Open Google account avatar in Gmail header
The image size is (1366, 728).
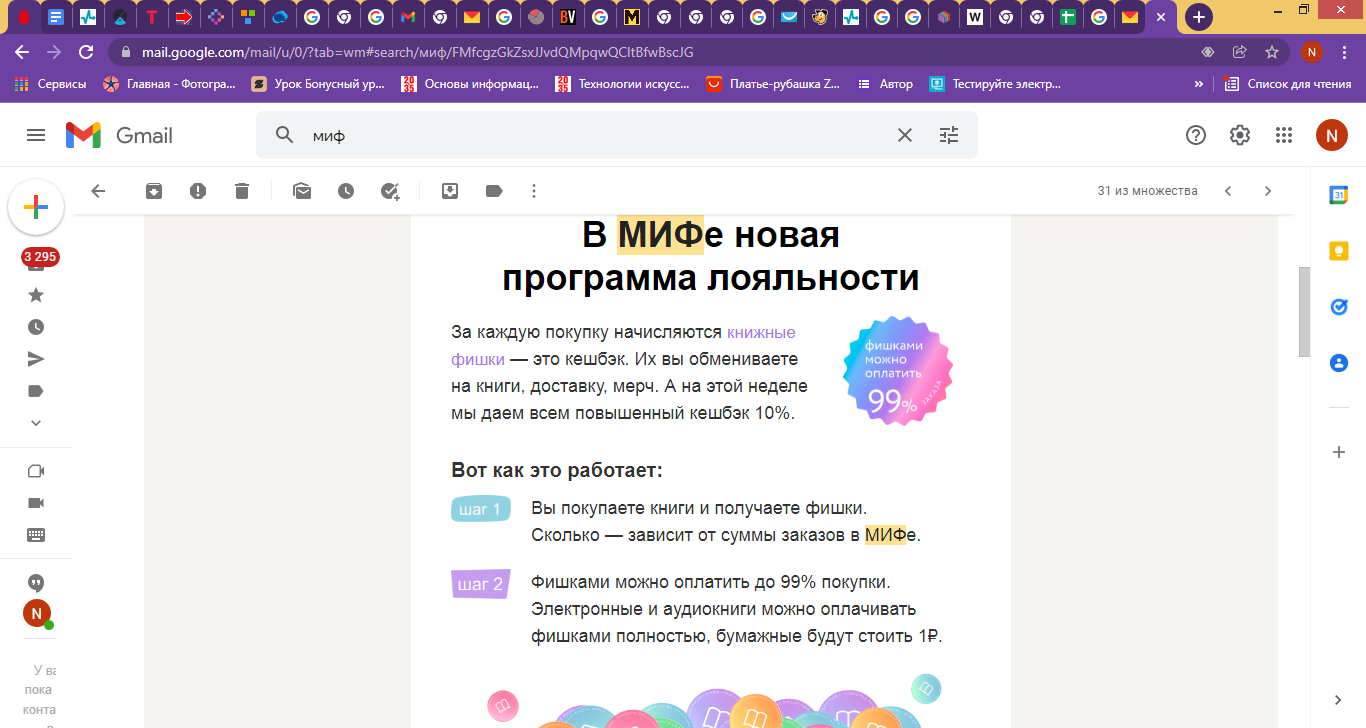coord(1332,135)
